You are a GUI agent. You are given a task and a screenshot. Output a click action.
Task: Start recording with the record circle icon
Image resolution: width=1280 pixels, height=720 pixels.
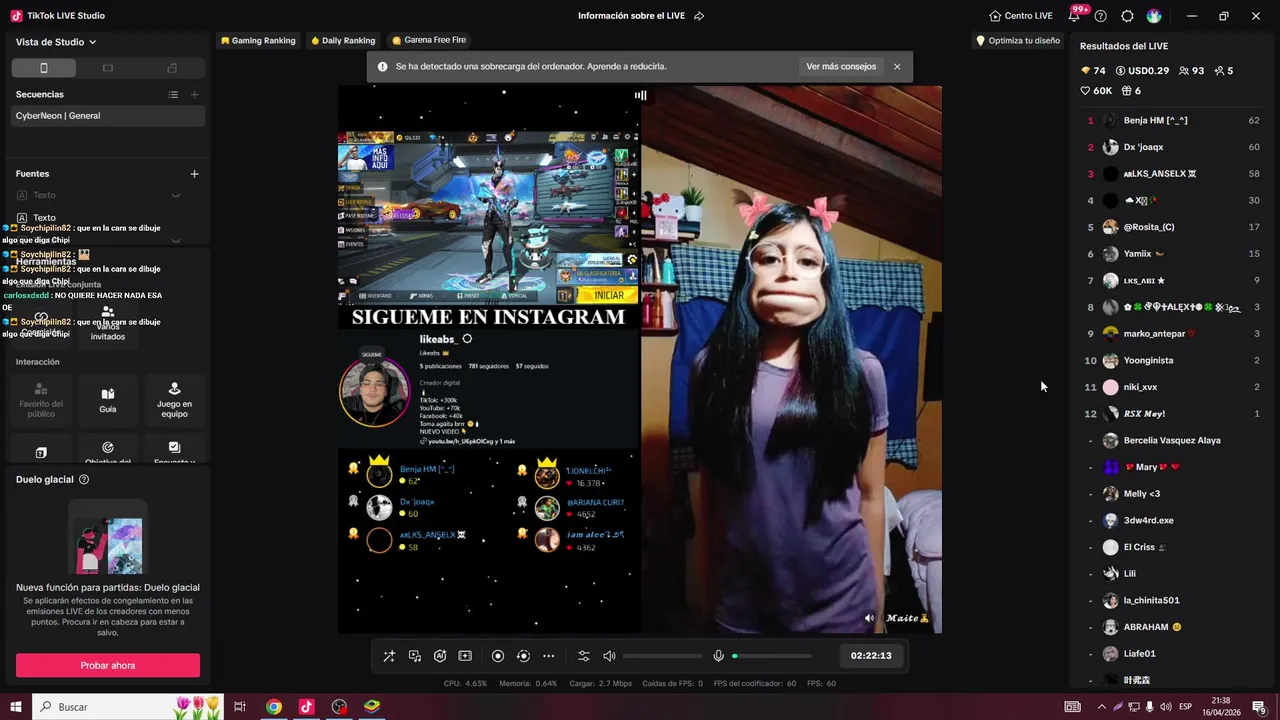[x=498, y=656]
